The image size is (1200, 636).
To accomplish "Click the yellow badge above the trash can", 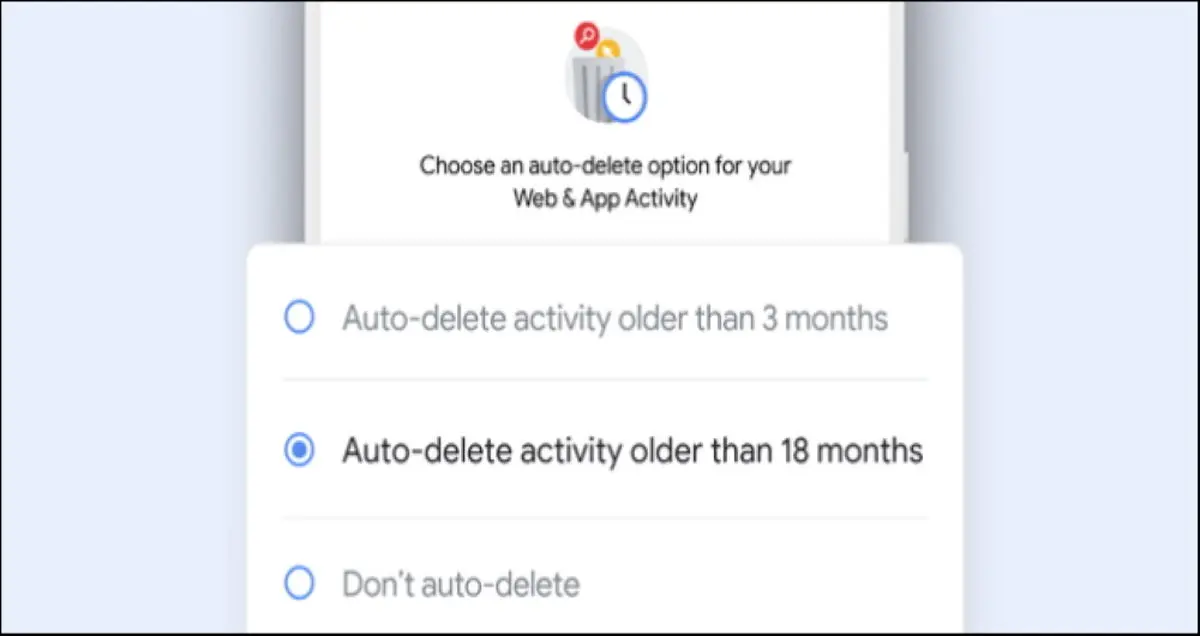I will point(607,46).
